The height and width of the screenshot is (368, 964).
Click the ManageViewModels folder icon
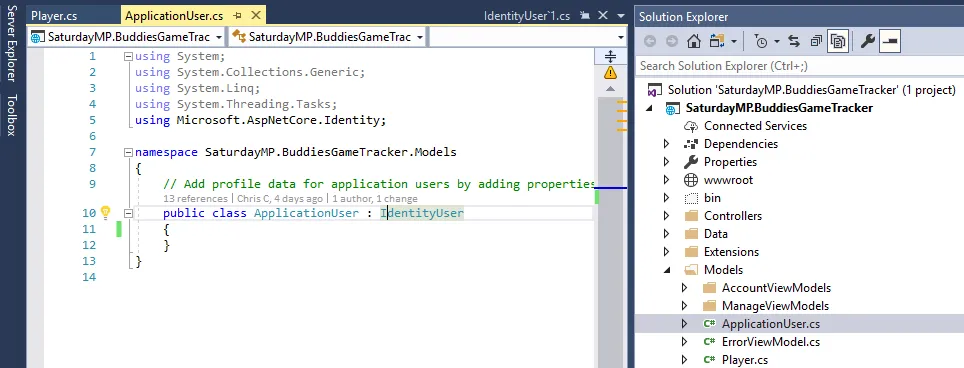pyautogui.click(x=709, y=305)
